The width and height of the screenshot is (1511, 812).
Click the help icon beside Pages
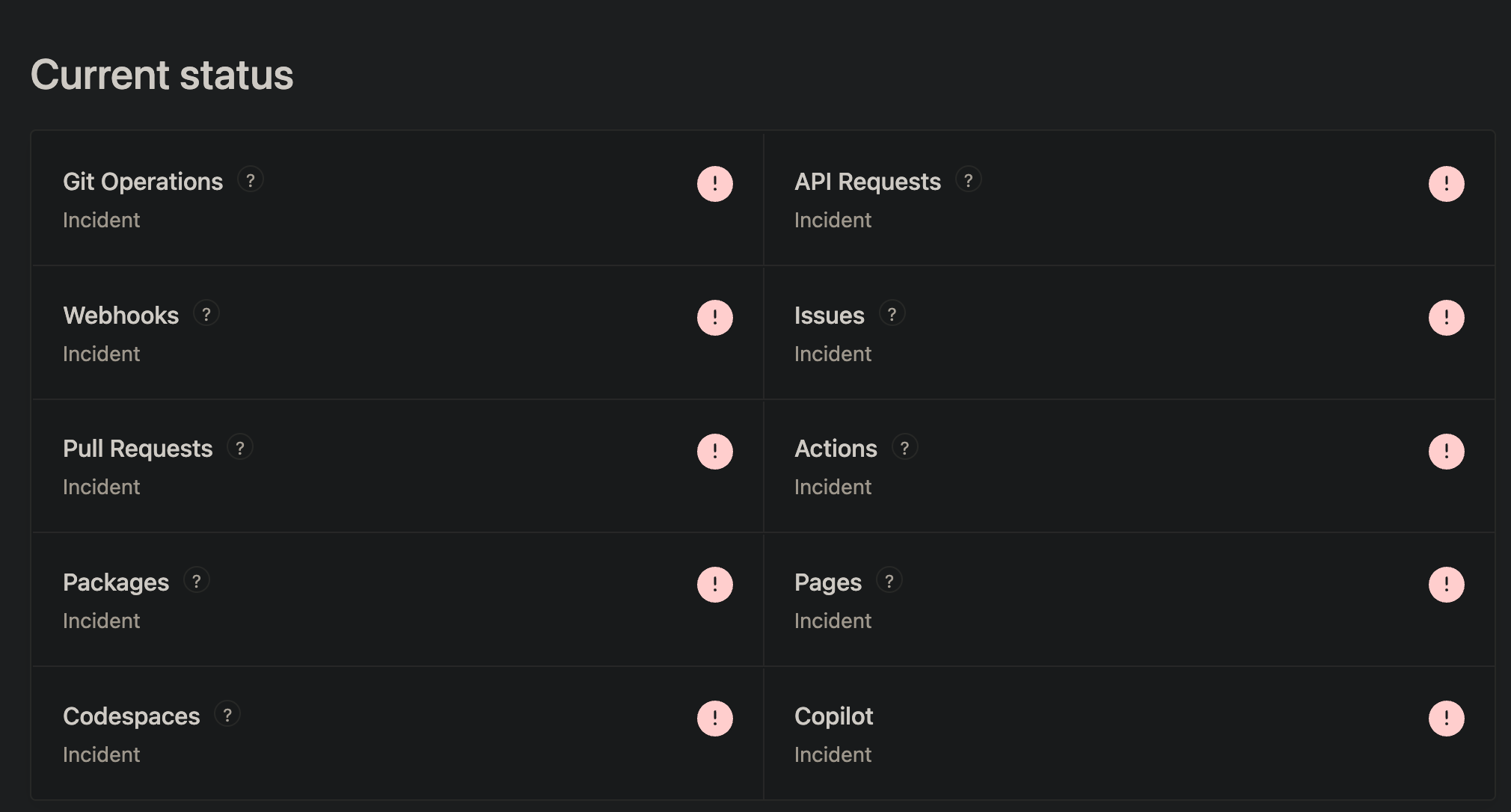889,581
